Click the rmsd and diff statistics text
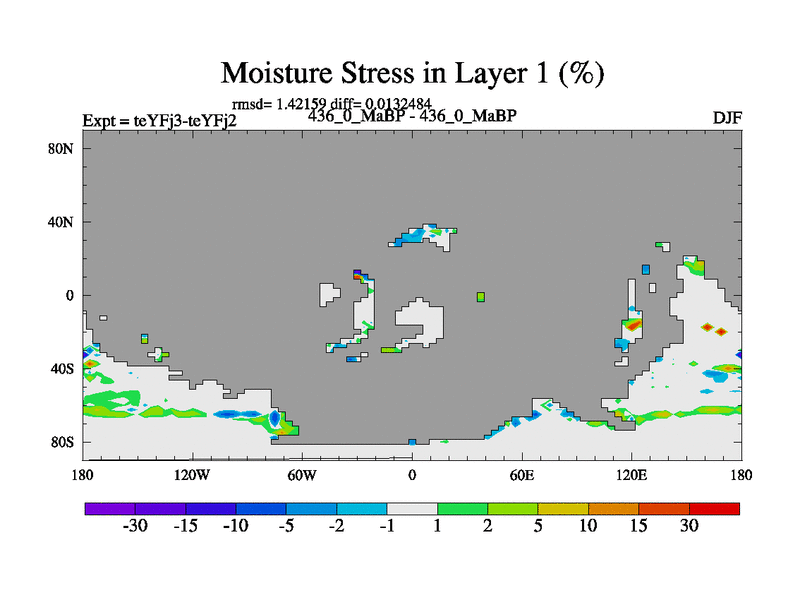The height and width of the screenshot is (600, 800). (x=331, y=104)
